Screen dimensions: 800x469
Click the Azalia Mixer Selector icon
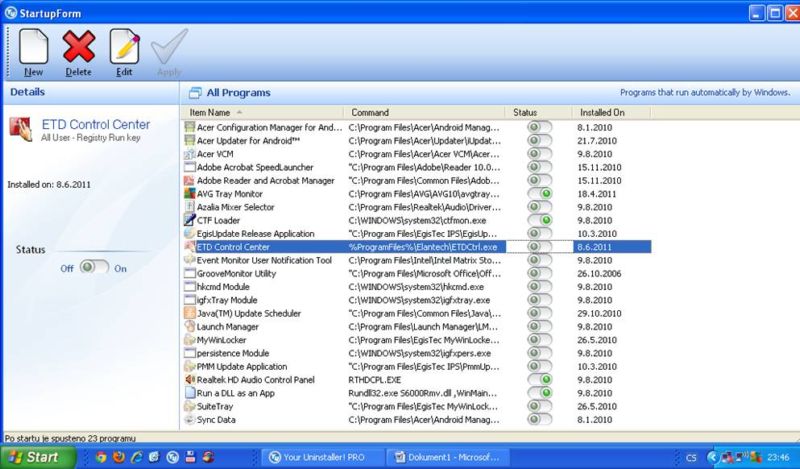(189, 207)
